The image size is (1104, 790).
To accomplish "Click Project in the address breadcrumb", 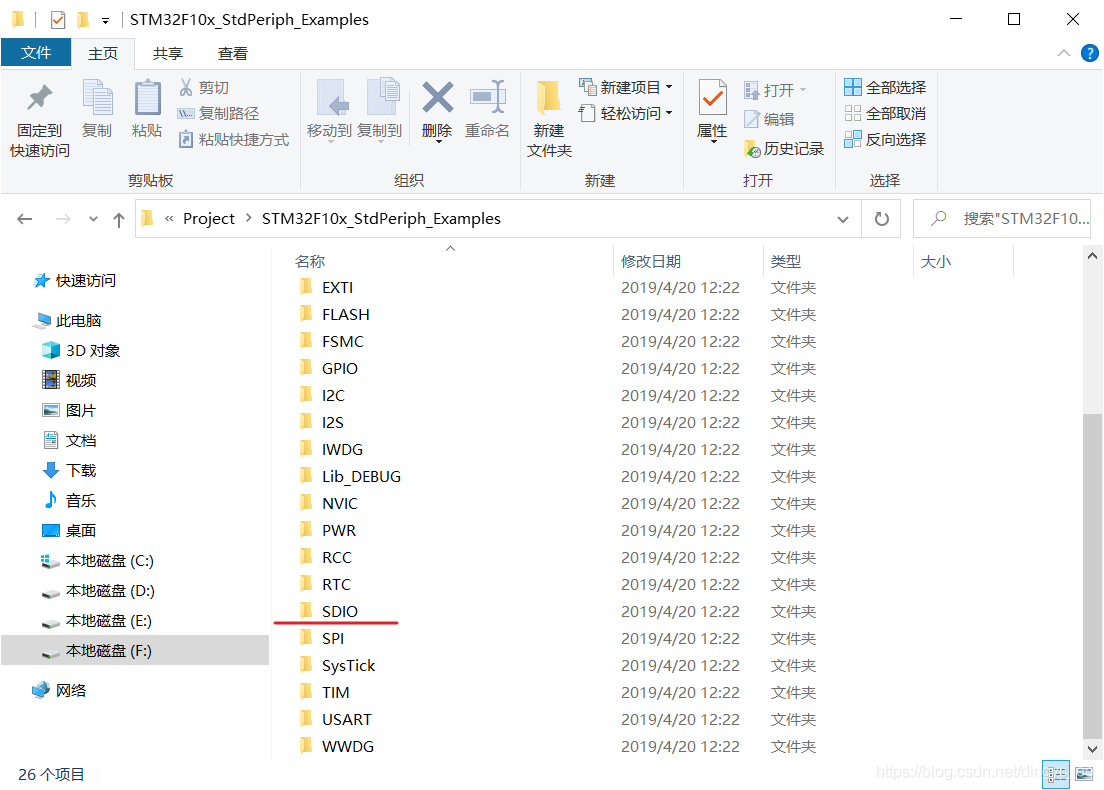I will coord(209,219).
